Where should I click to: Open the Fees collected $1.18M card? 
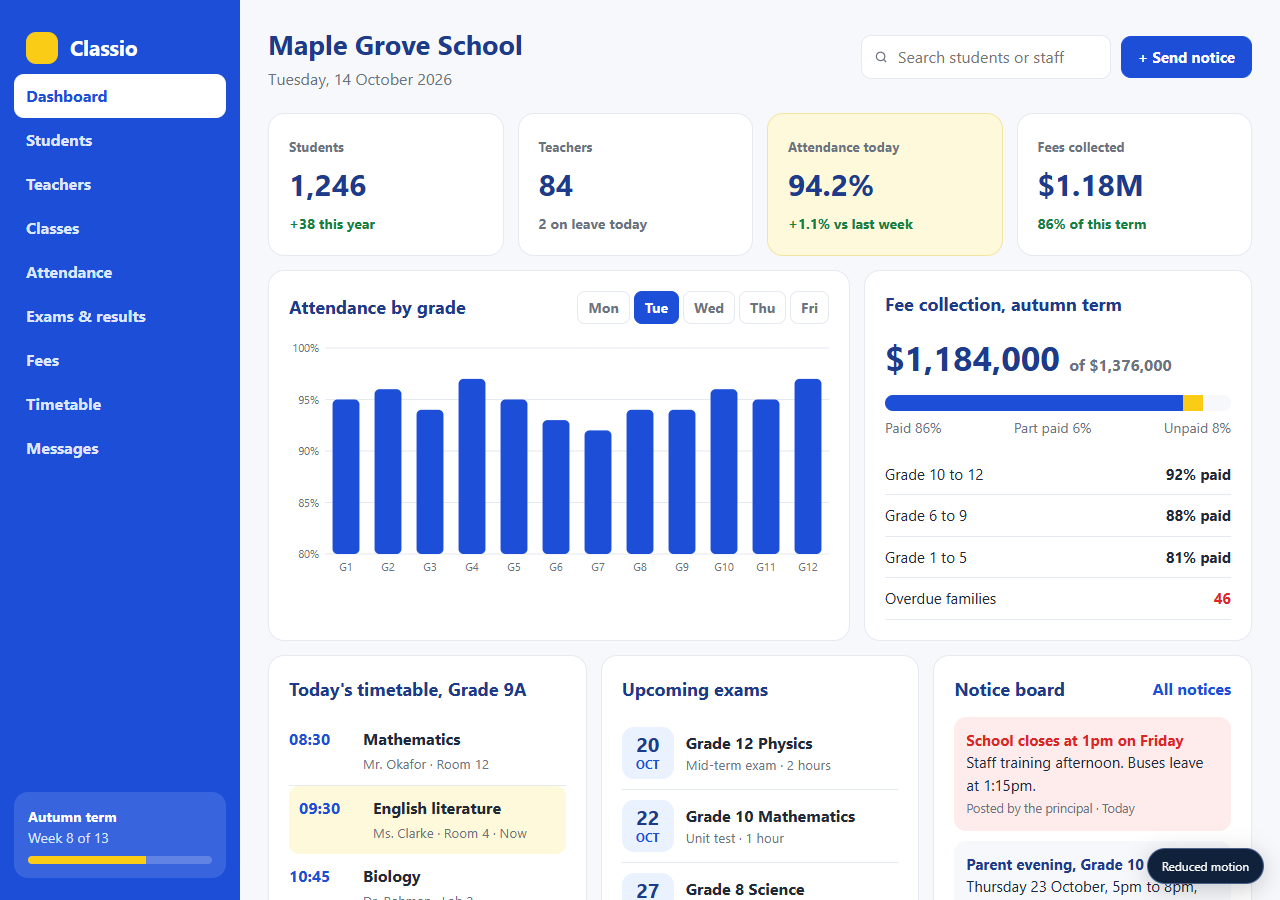tap(1134, 184)
